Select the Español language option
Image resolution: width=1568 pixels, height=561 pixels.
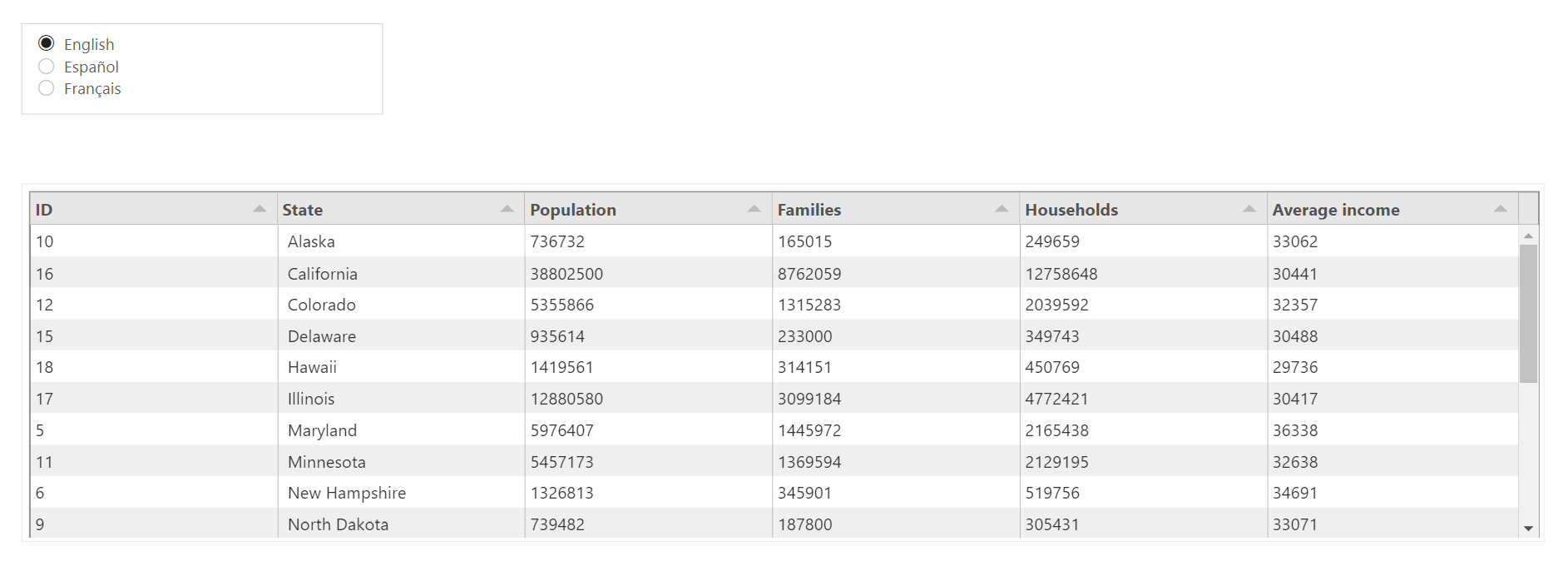(47, 66)
